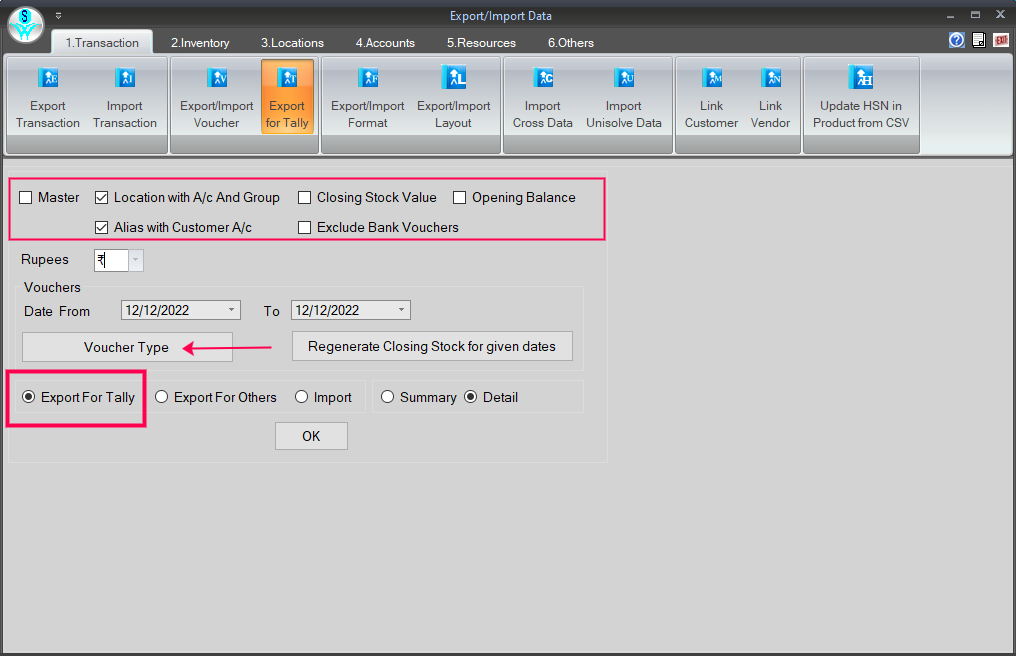1016x656 pixels.
Task: Open the Rupees symbol dropdown arrow
Action: [x=135, y=260]
